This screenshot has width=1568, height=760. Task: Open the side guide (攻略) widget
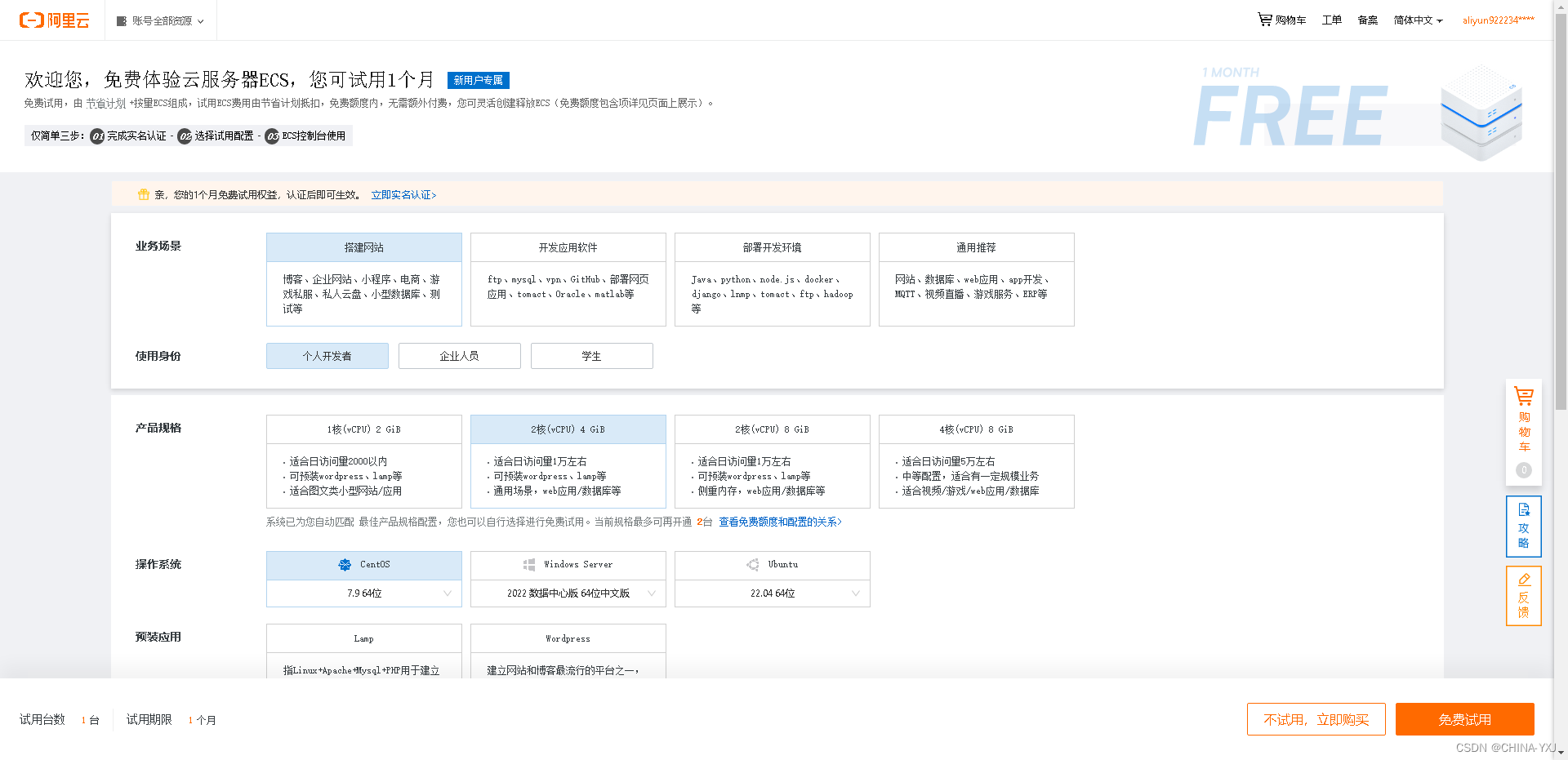point(1524,527)
